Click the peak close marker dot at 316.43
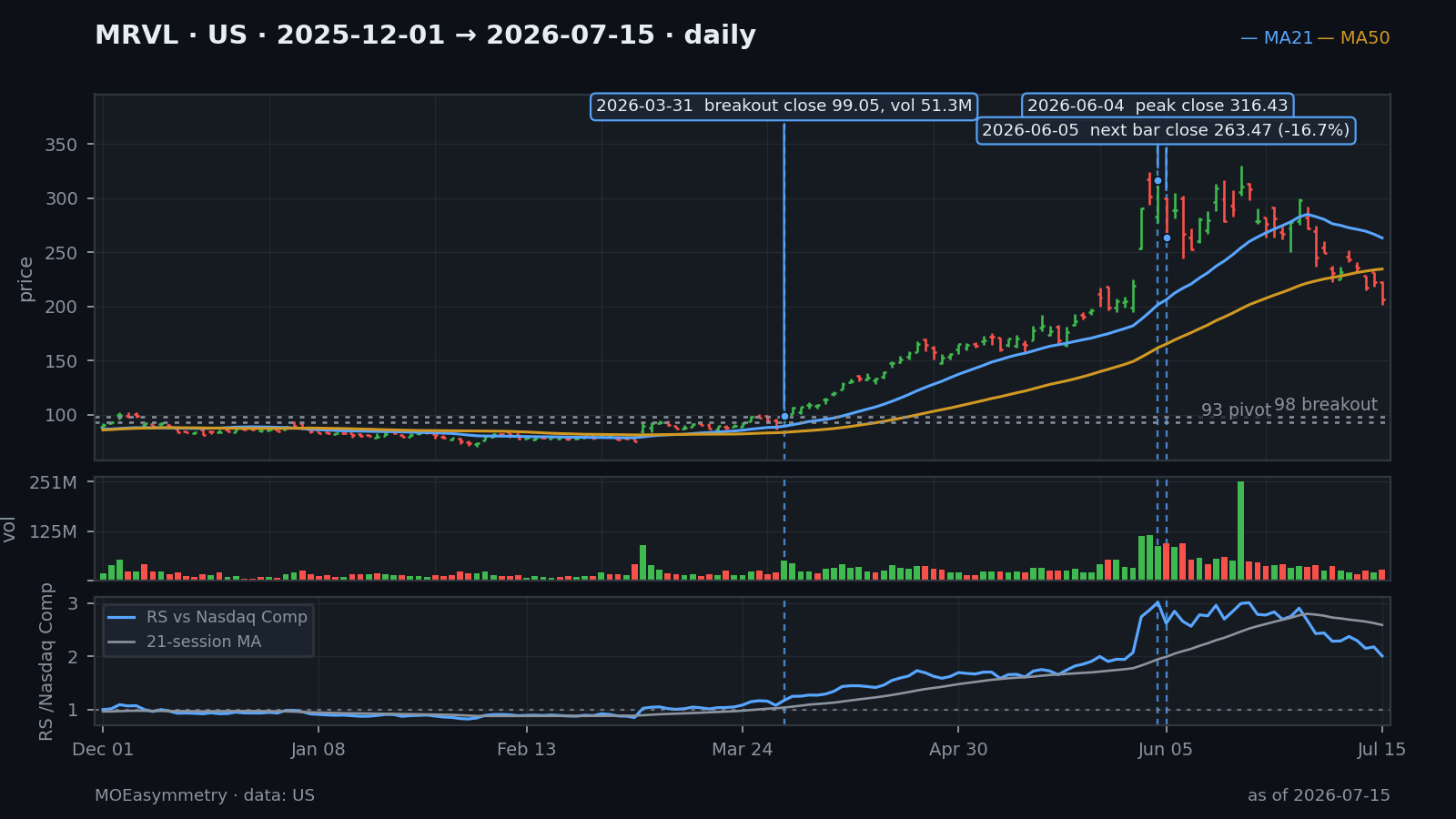 pos(1158,180)
